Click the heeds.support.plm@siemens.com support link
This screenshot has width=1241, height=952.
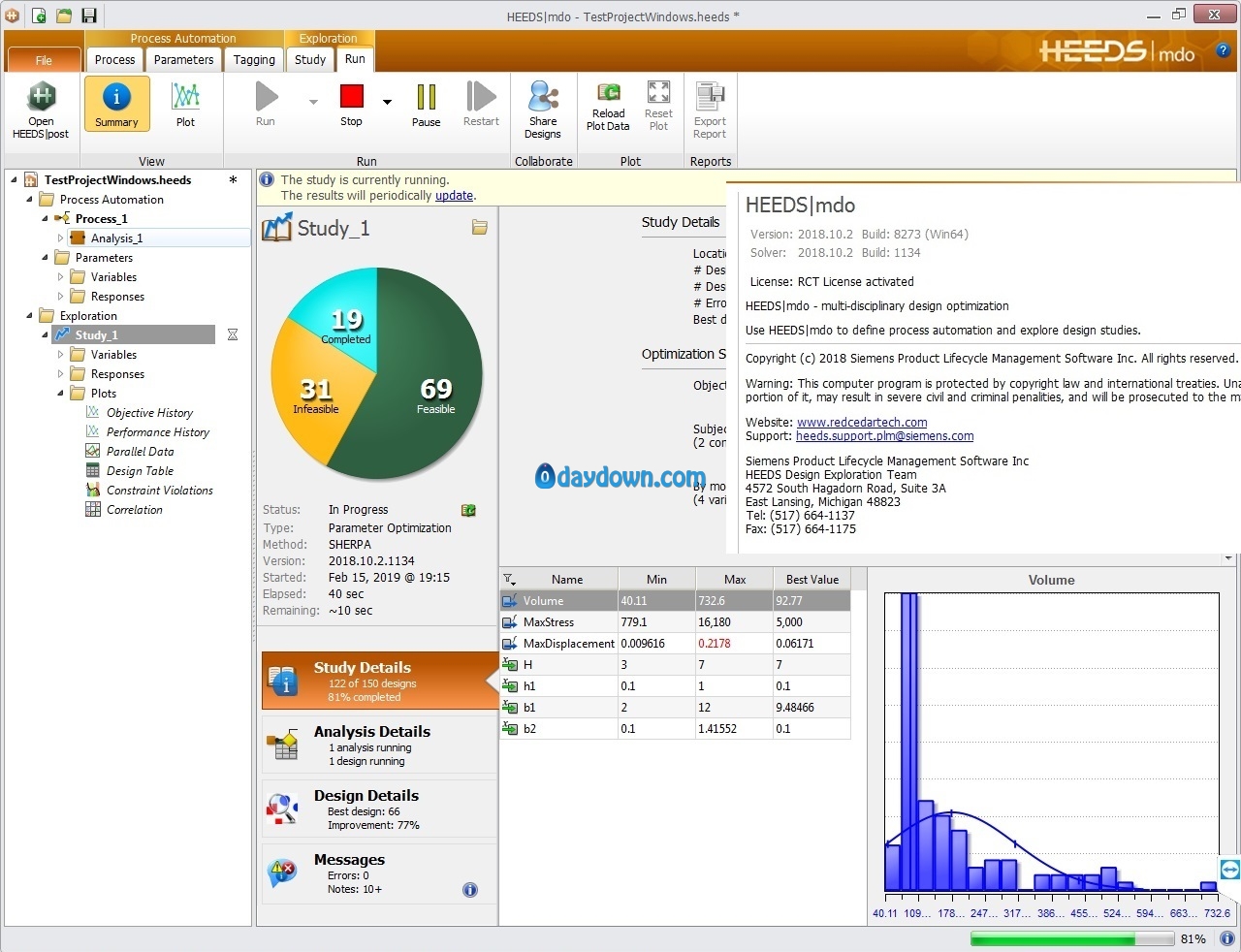click(x=885, y=436)
